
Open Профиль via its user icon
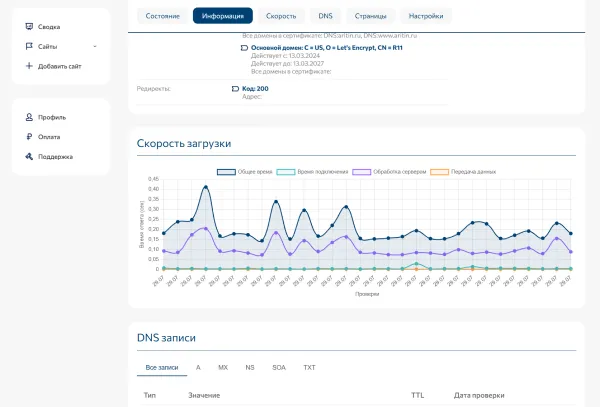(x=29, y=117)
